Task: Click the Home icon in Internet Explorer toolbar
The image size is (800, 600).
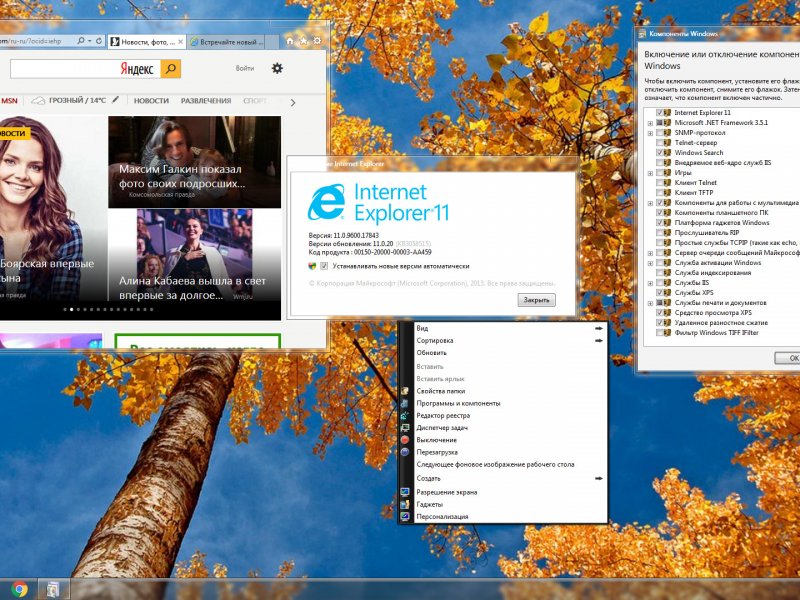Action: 290,41
